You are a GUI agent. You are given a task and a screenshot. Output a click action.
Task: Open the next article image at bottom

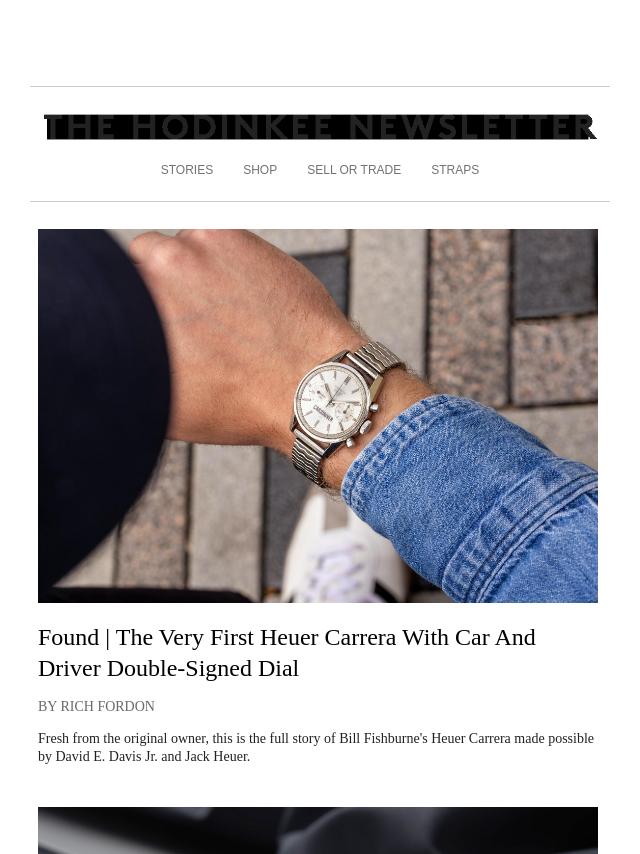318,830
